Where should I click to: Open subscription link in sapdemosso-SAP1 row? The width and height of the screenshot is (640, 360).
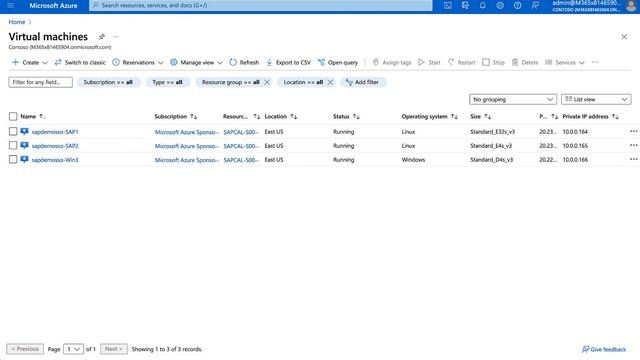[187, 132]
